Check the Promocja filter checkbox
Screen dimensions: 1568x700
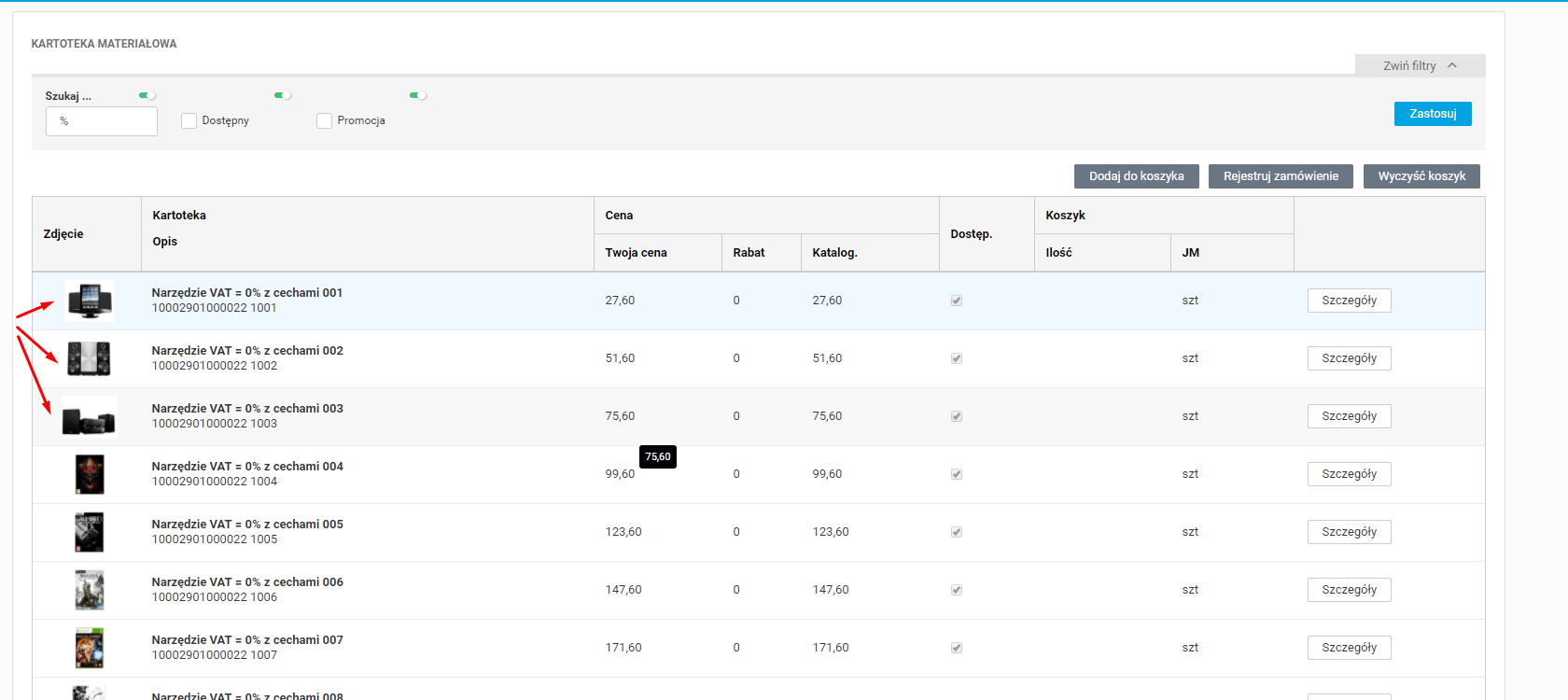pyautogui.click(x=324, y=120)
